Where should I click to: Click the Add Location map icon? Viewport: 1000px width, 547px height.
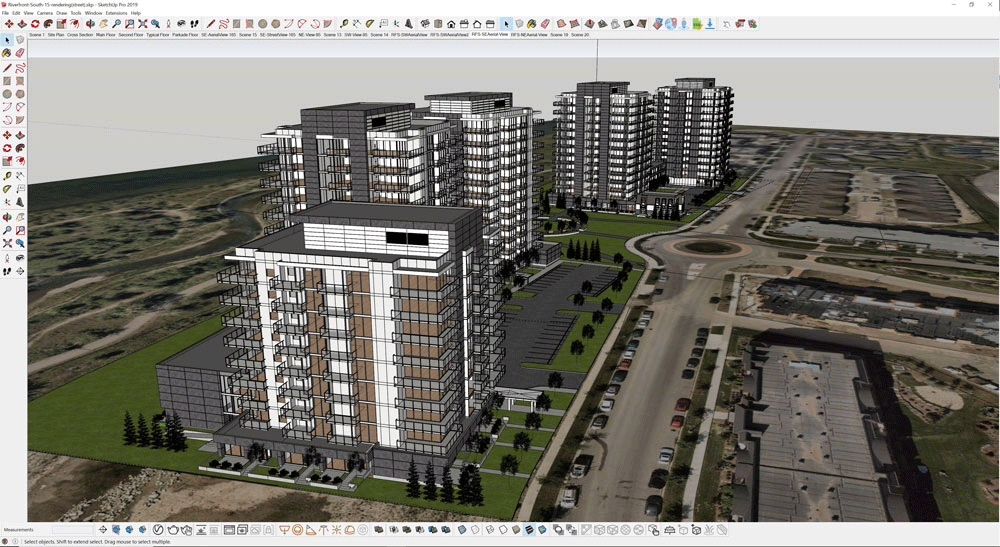click(x=657, y=24)
